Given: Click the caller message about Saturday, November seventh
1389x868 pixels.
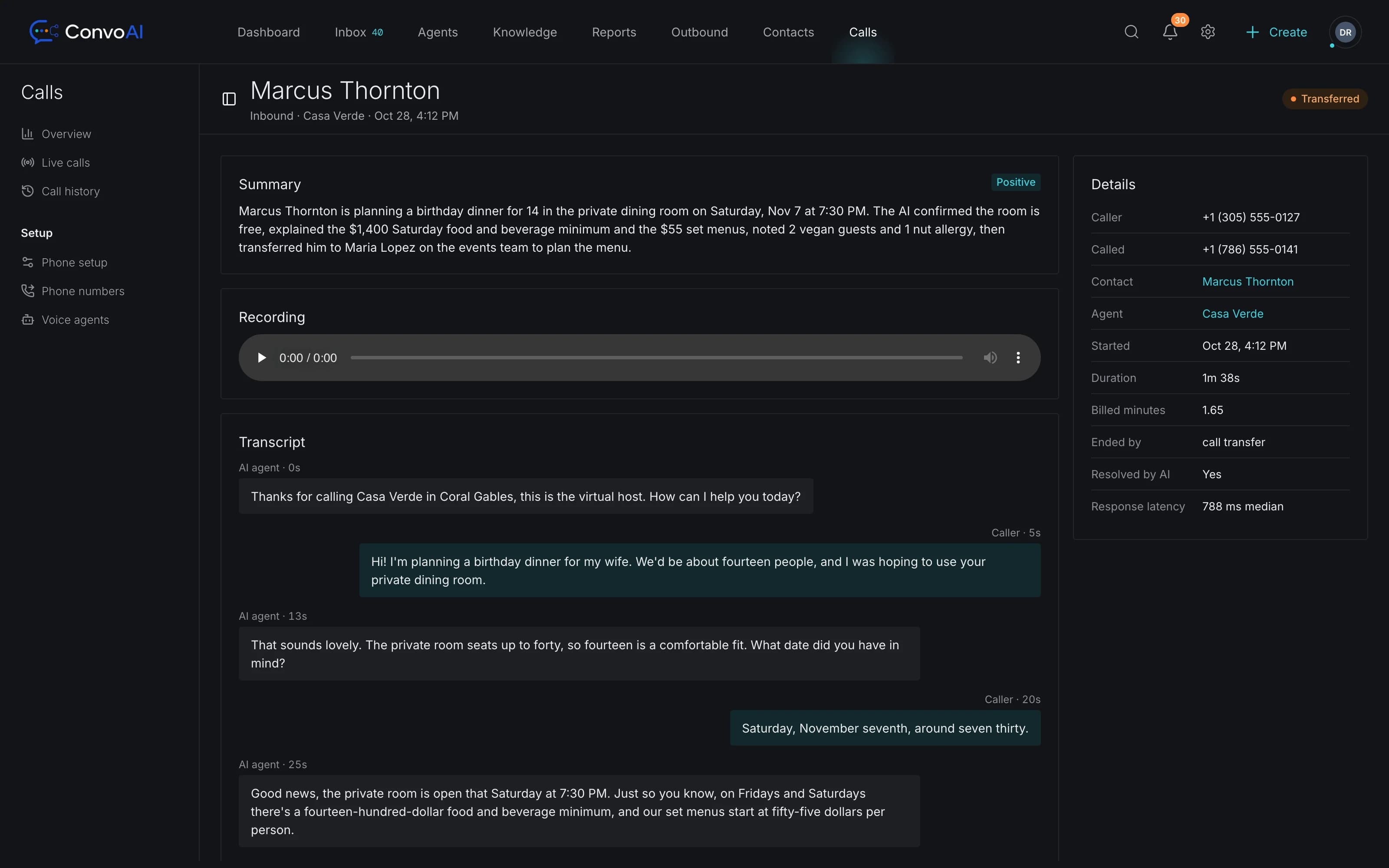Looking at the screenshot, I should click(x=885, y=728).
